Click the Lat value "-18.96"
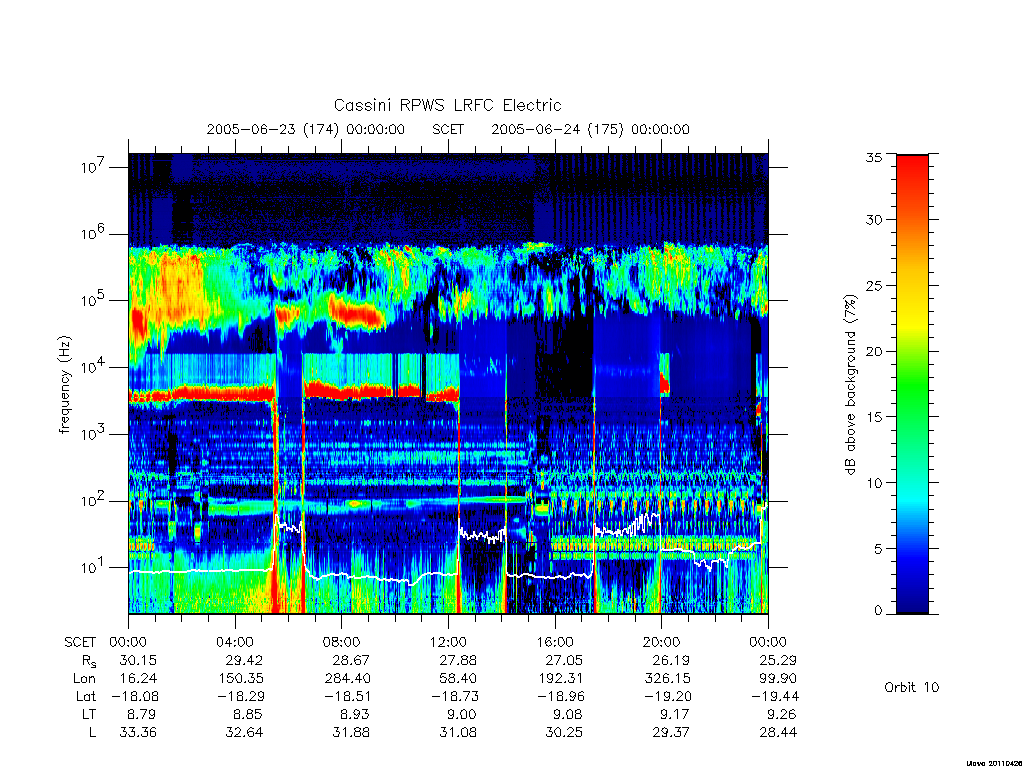Image resolution: width=1024 pixels, height=768 pixels. [561, 696]
